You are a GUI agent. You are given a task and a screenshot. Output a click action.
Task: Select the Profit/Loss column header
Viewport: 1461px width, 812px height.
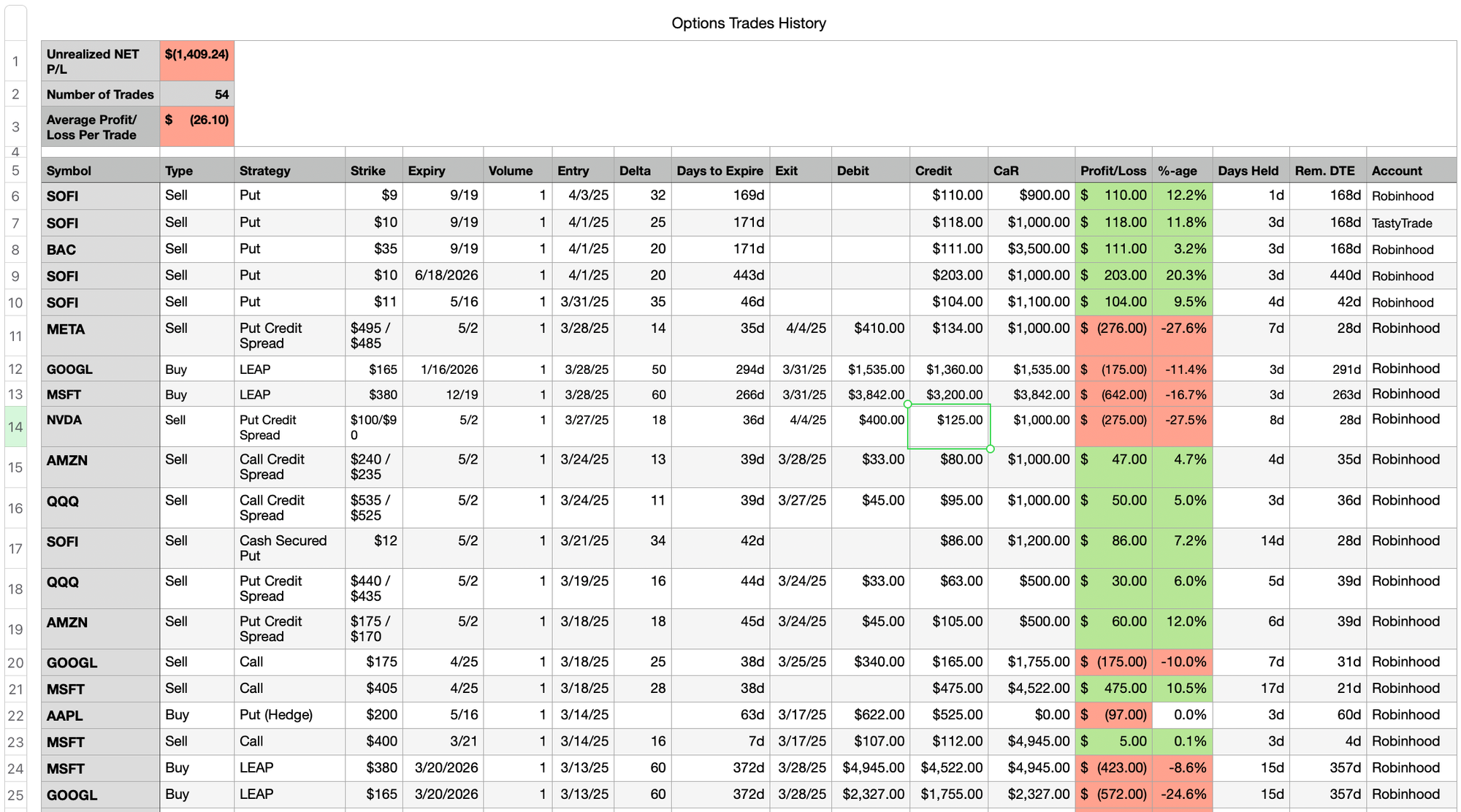click(1113, 171)
